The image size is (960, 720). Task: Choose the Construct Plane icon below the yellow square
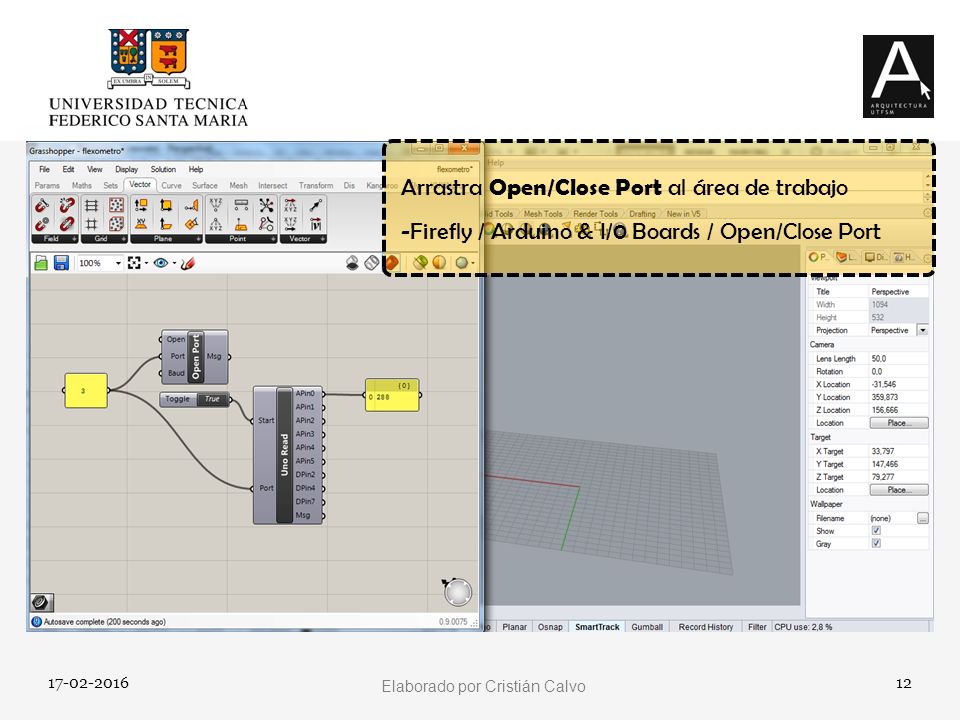pyautogui.click(x=166, y=224)
